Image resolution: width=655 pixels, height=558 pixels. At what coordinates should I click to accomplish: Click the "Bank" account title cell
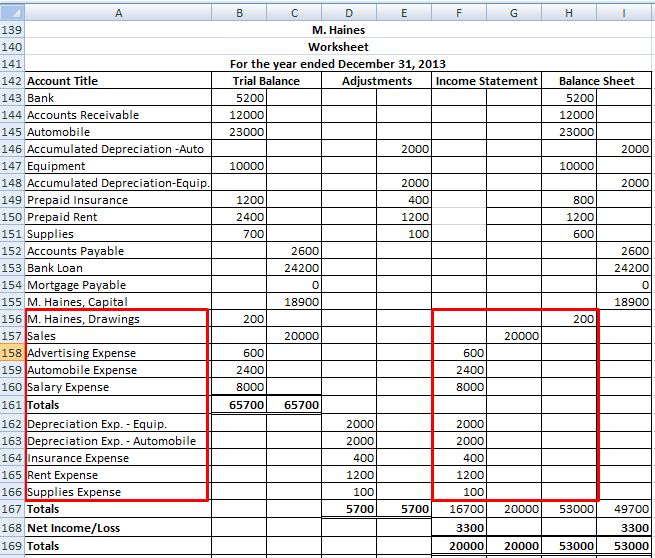click(118, 98)
